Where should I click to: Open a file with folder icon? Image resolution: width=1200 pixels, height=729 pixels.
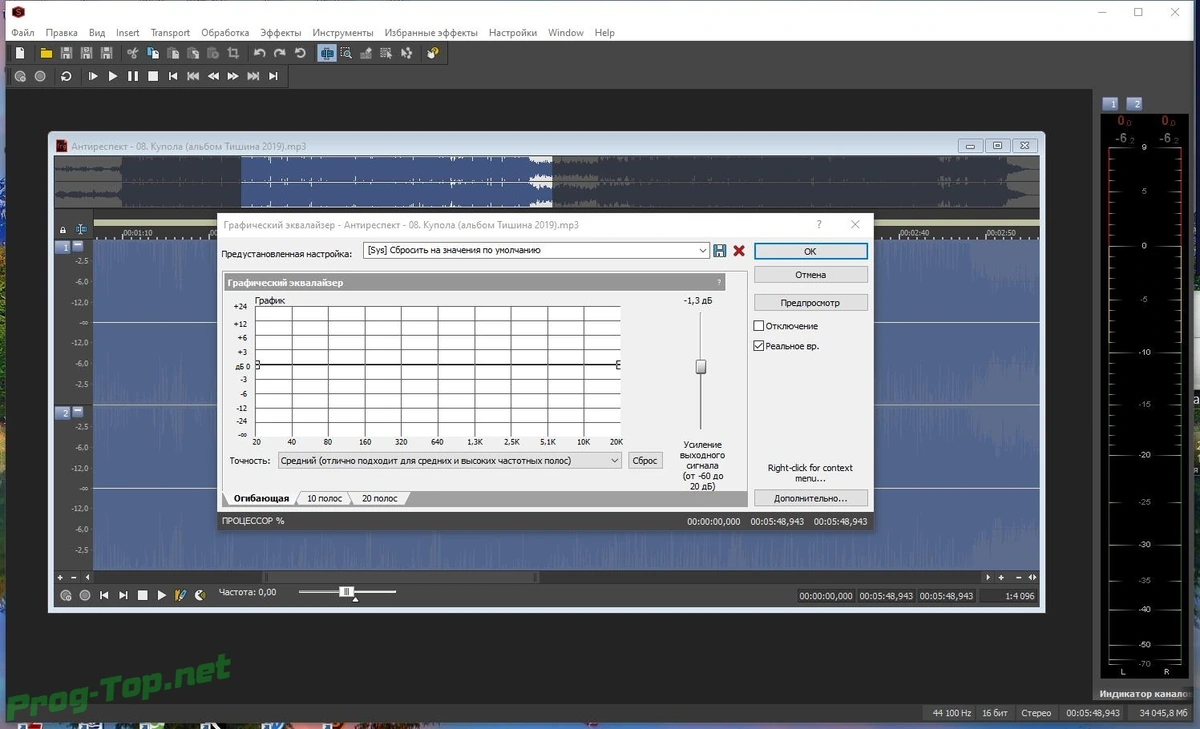[x=46, y=53]
